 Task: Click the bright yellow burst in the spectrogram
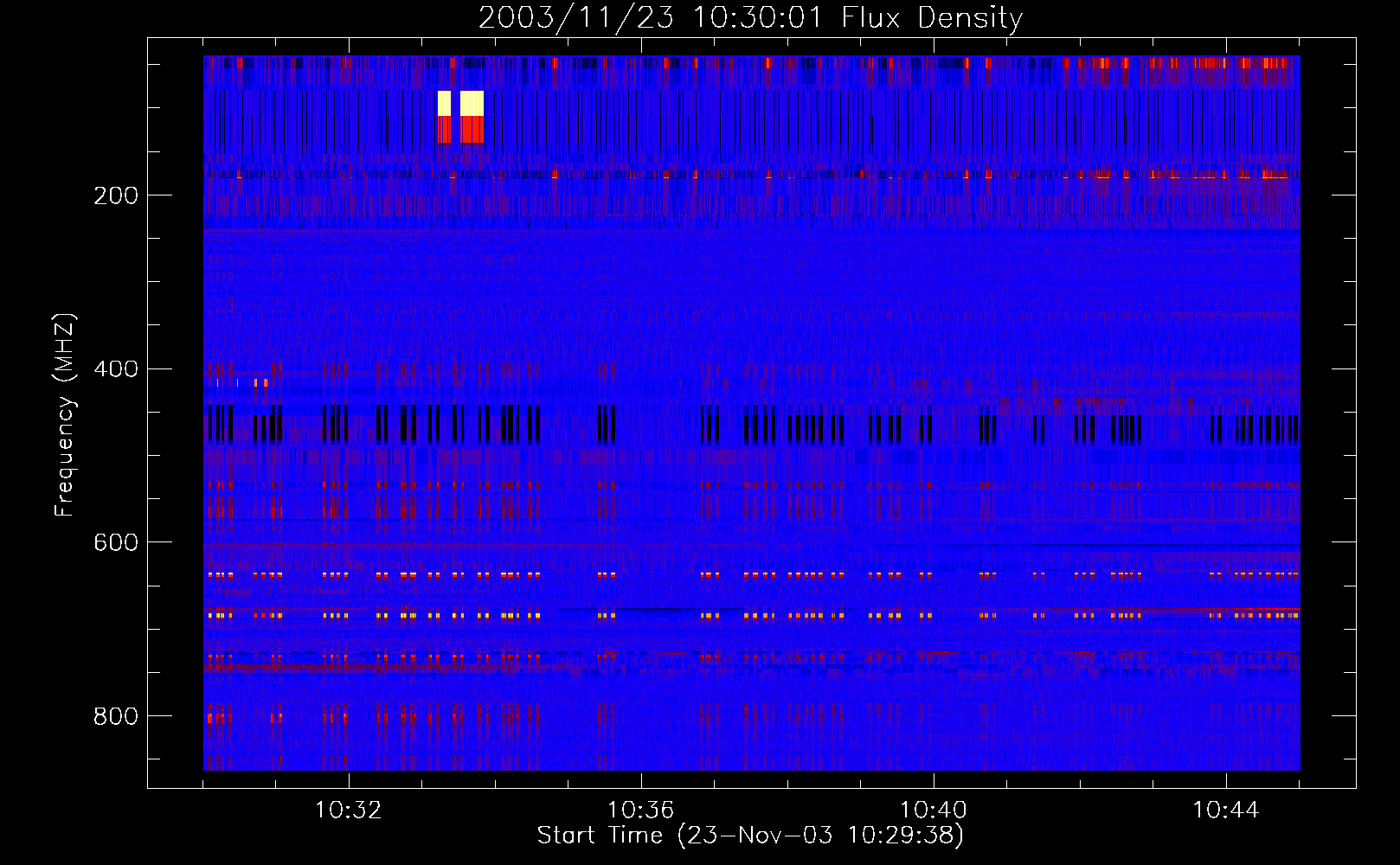click(x=461, y=104)
